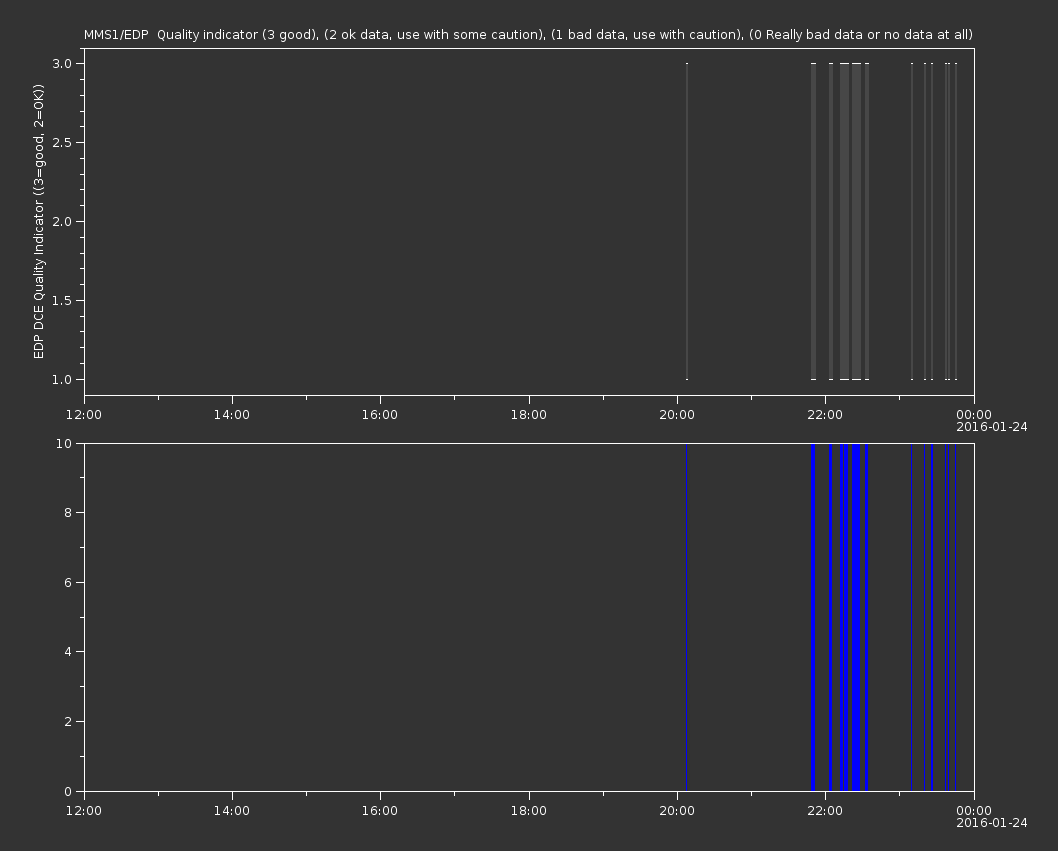Click the 4 tick label on the blue-bar plot
Viewport: 1058px width, 851px height.
(x=68, y=652)
